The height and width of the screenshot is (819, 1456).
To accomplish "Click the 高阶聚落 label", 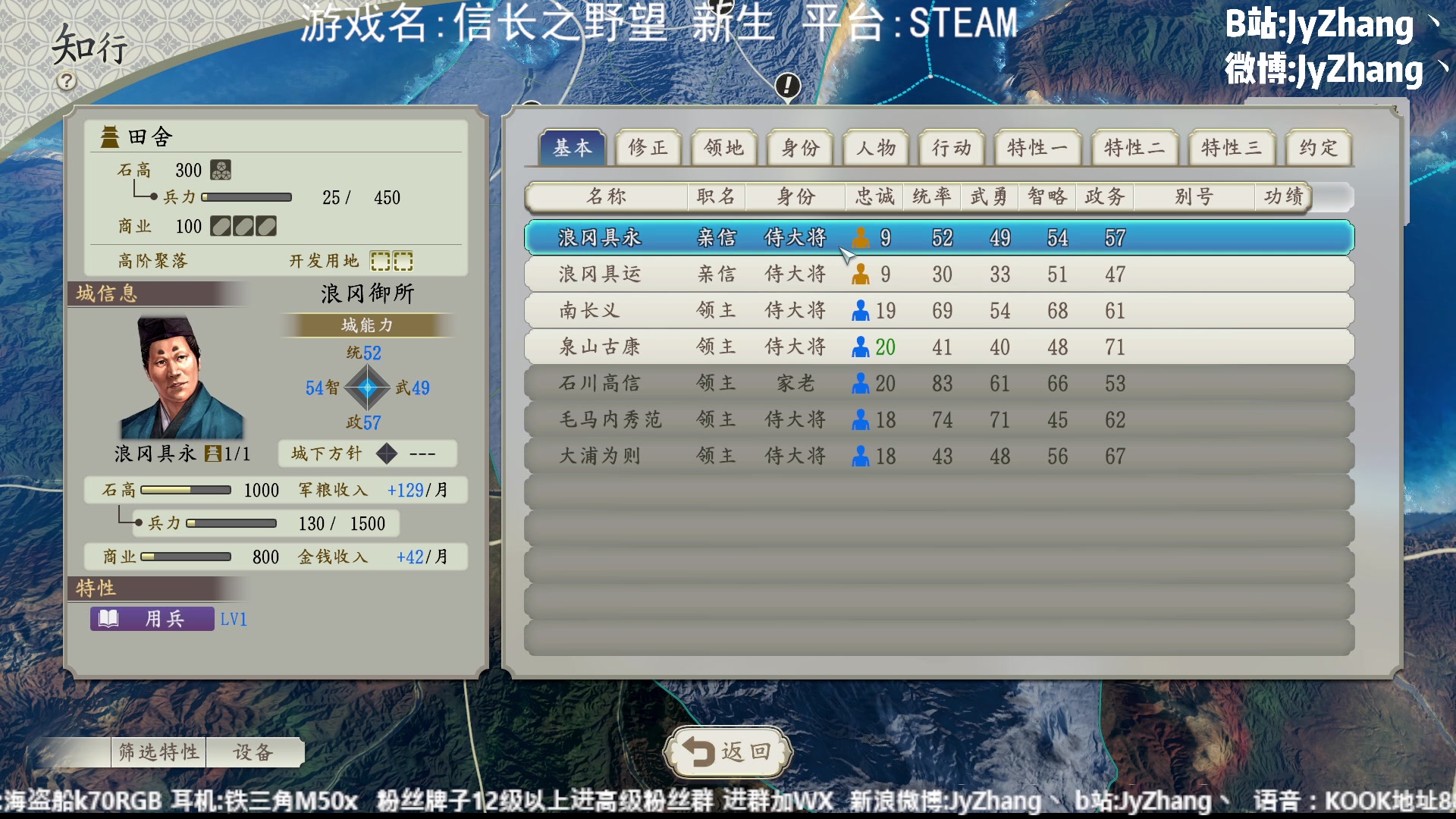I will click(x=152, y=262).
